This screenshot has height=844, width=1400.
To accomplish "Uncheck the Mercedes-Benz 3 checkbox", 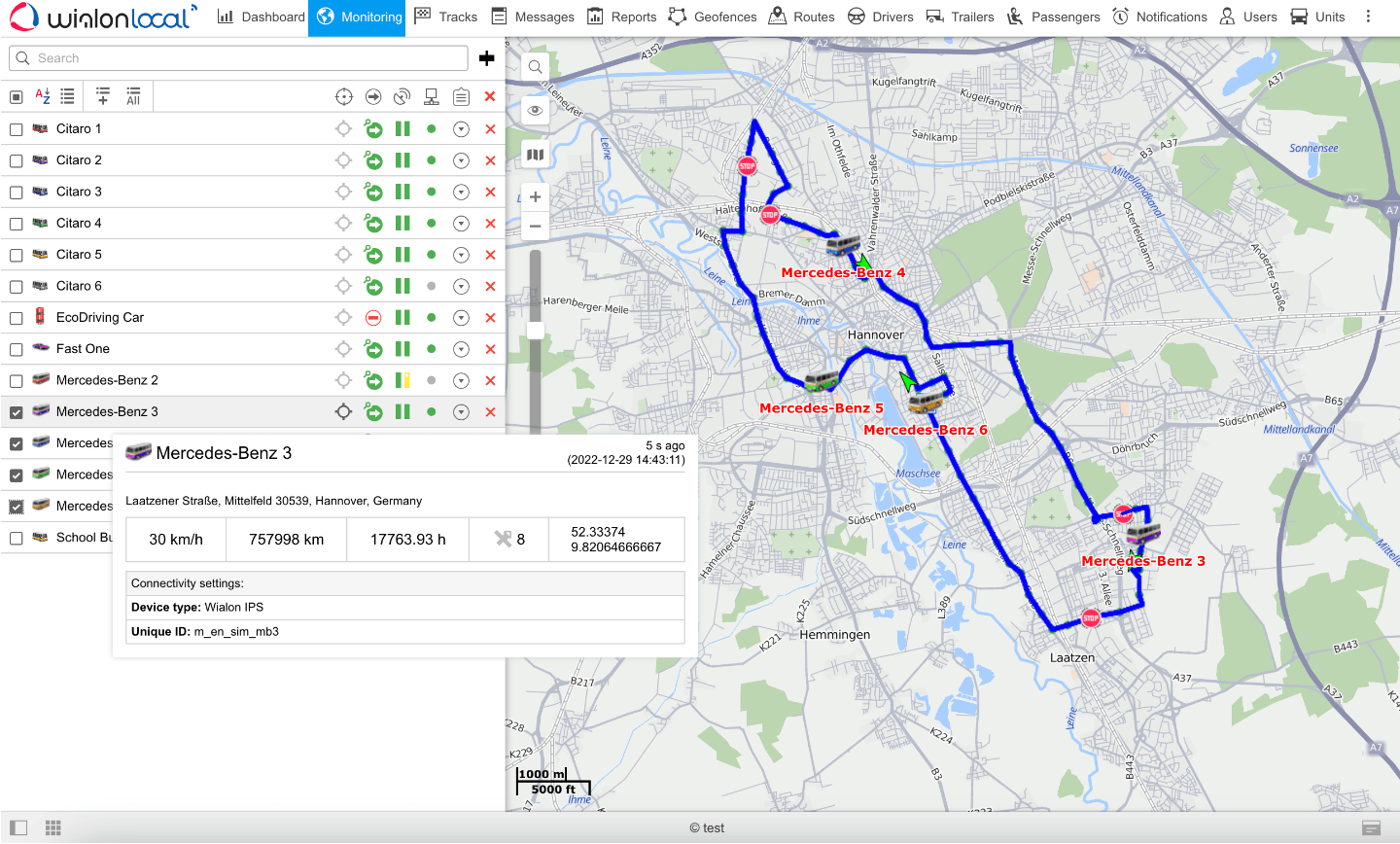I will point(16,412).
